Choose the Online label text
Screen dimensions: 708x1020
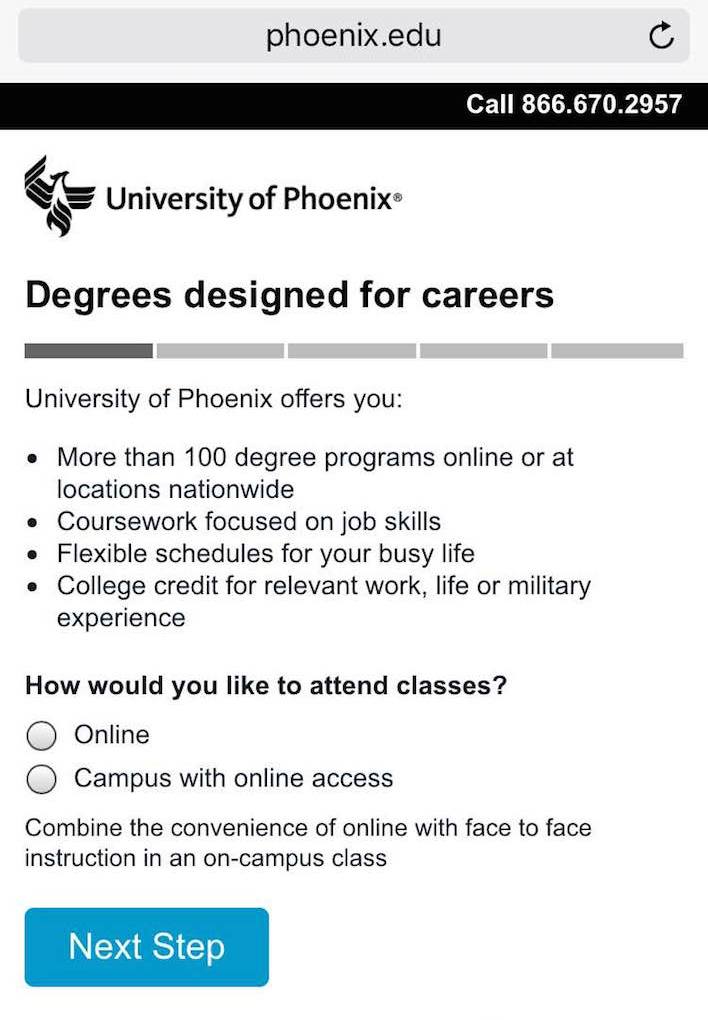(112, 735)
